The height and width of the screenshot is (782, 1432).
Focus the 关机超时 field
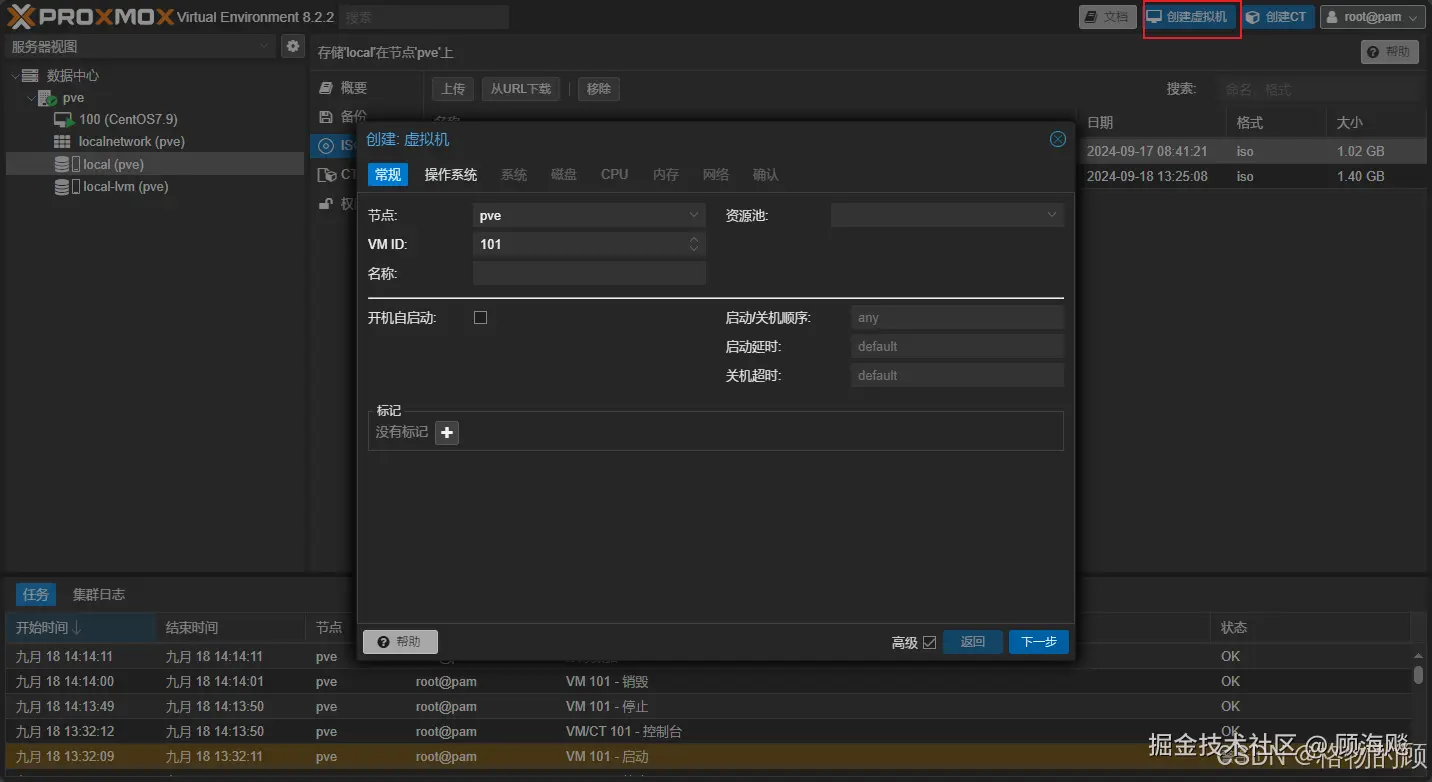pyautogui.click(x=957, y=375)
